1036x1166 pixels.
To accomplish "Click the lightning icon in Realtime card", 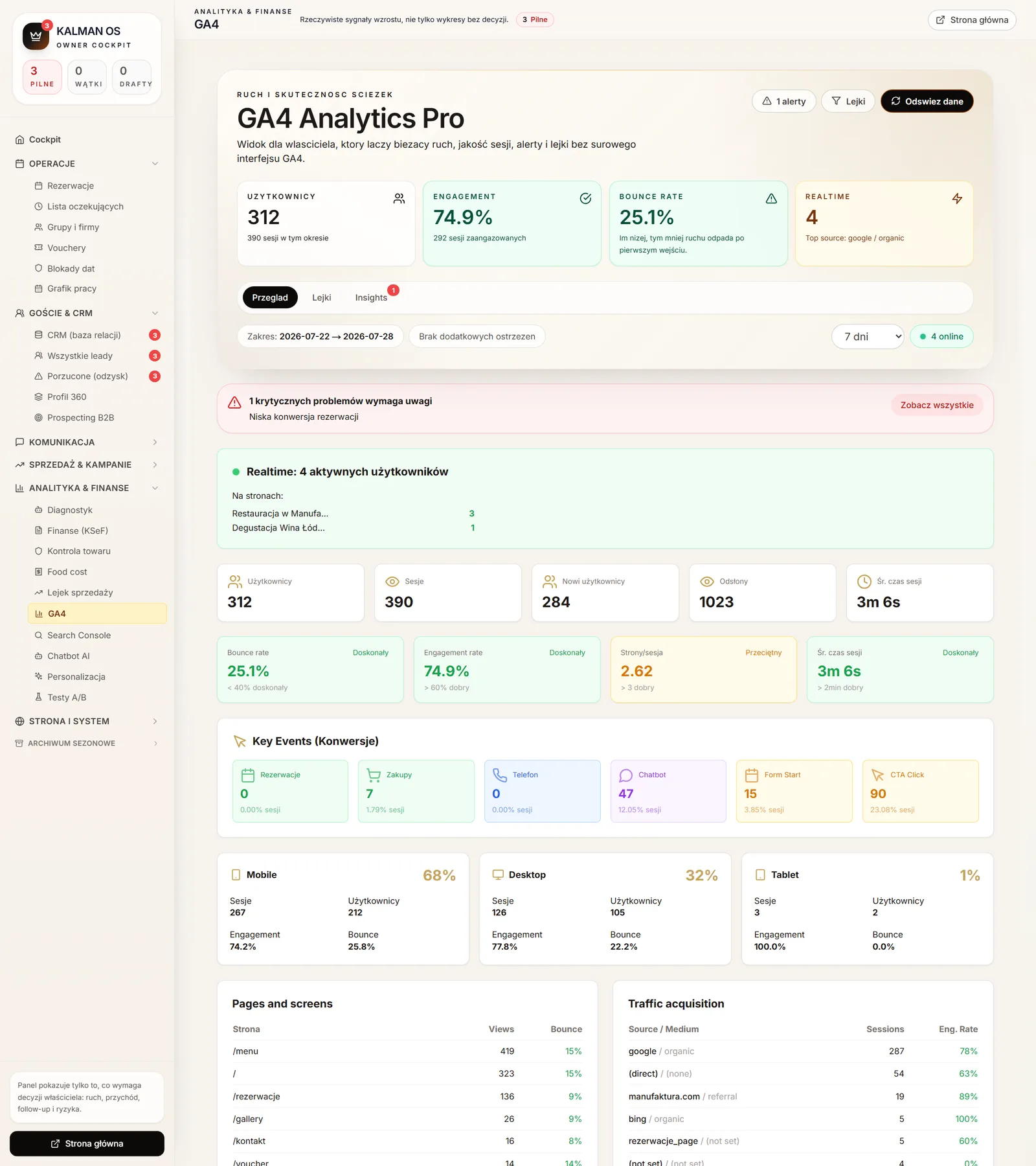I will (957, 199).
